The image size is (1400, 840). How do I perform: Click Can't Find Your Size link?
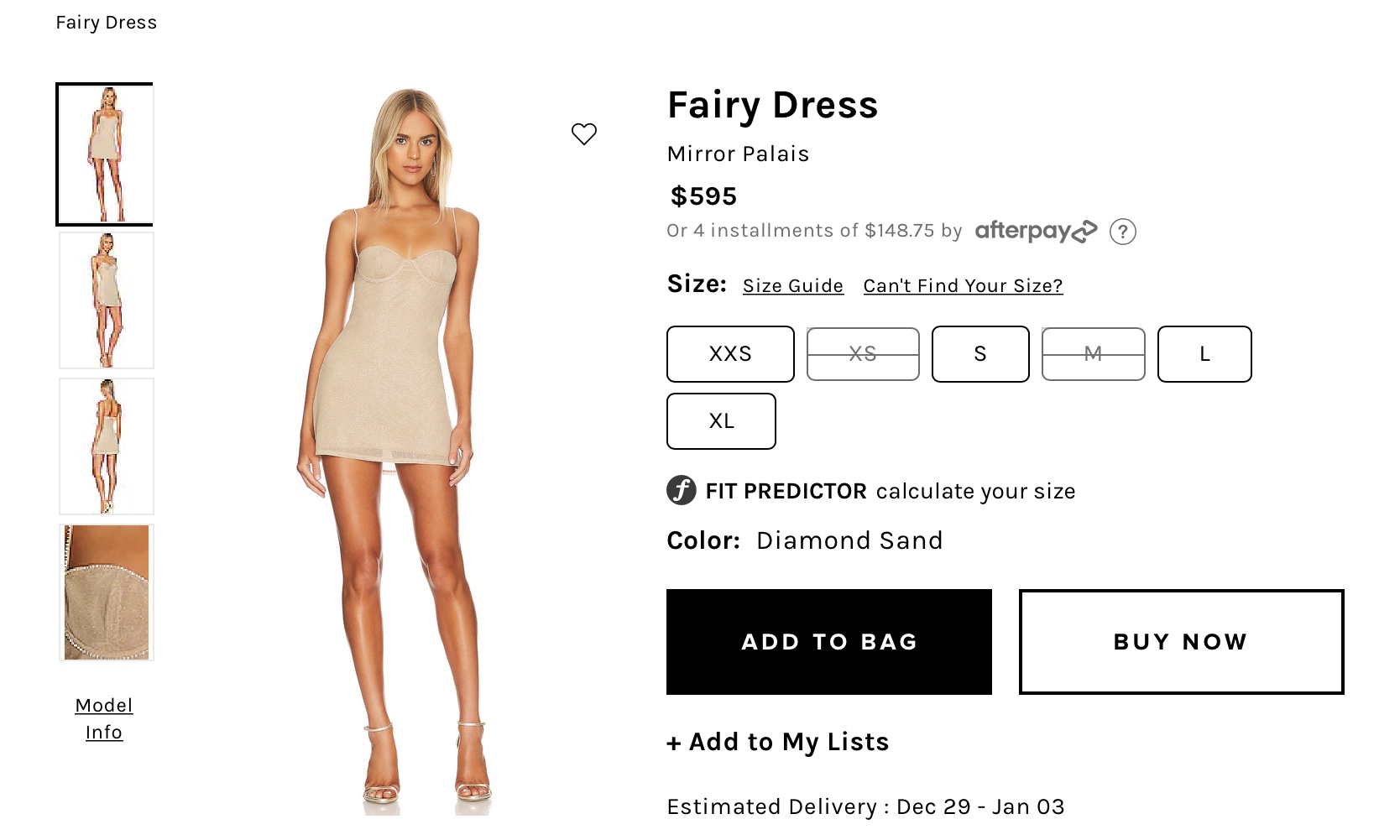click(963, 286)
